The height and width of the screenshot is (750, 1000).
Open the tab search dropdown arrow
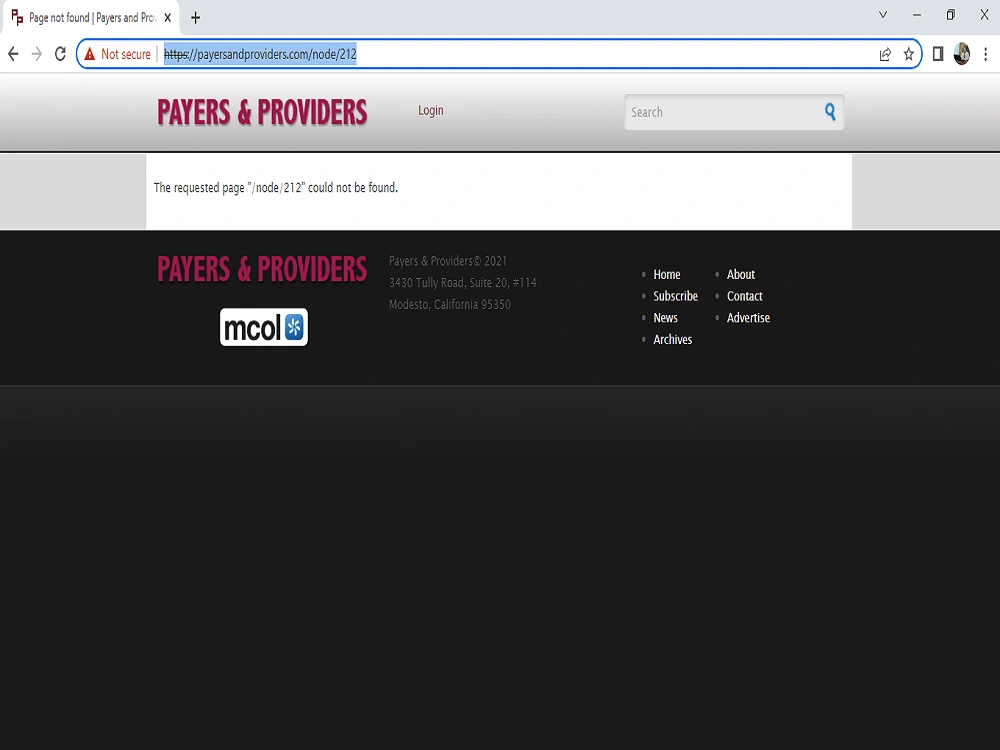point(883,15)
